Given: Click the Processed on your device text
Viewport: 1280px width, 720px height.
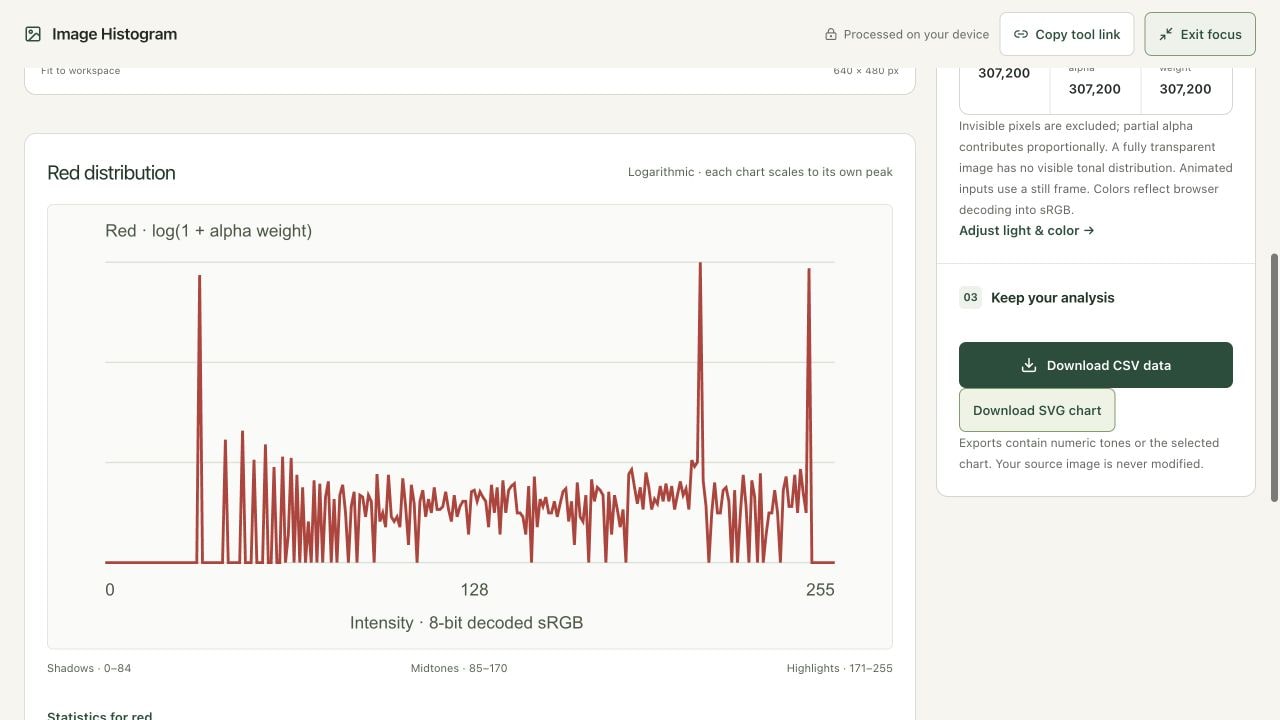Looking at the screenshot, I should [916, 34].
